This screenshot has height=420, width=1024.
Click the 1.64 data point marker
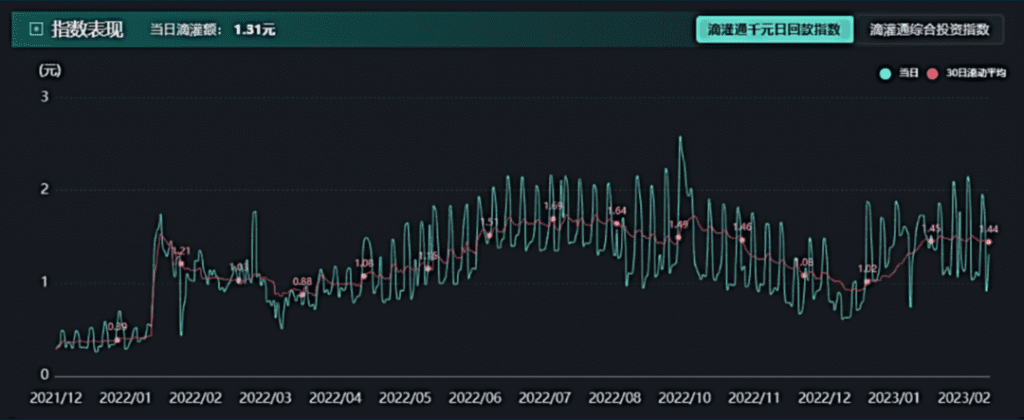[x=617, y=223]
